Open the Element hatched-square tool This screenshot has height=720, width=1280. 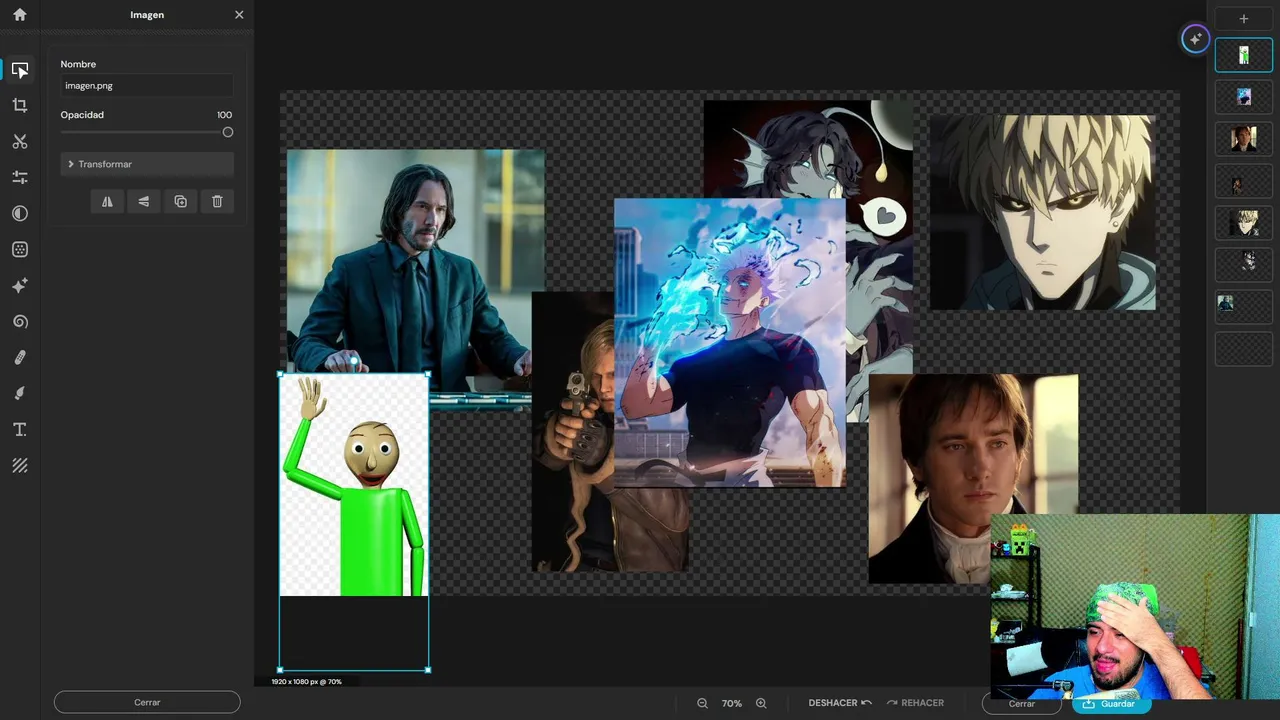(x=20, y=465)
